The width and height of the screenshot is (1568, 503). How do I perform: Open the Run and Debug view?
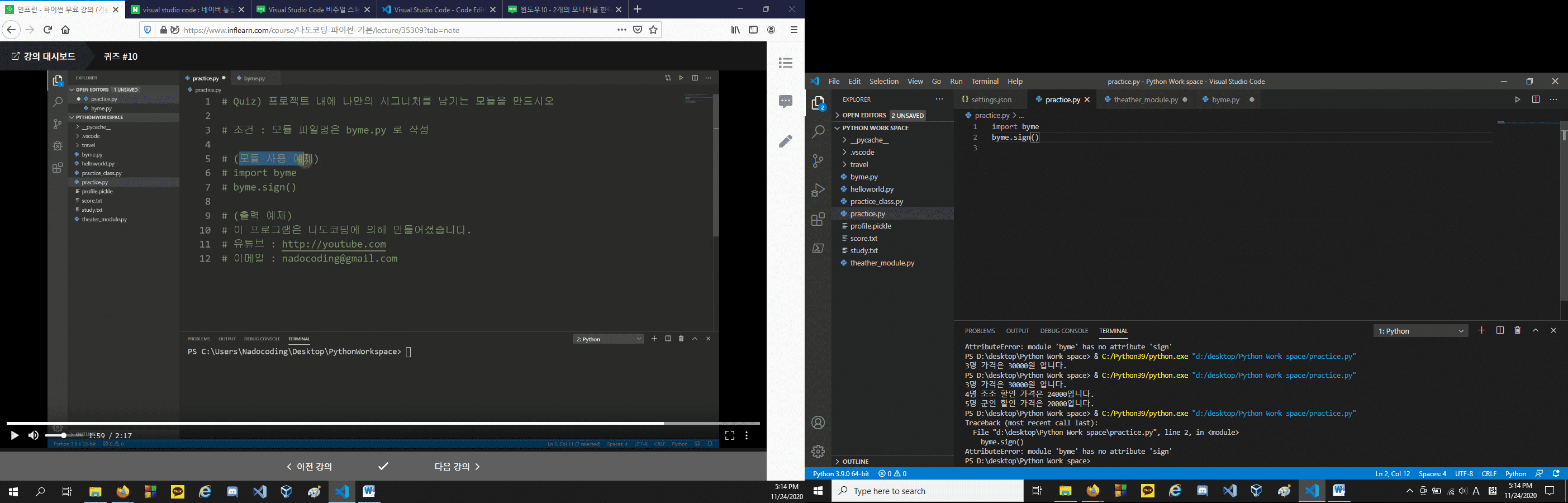[x=818, y=190]
